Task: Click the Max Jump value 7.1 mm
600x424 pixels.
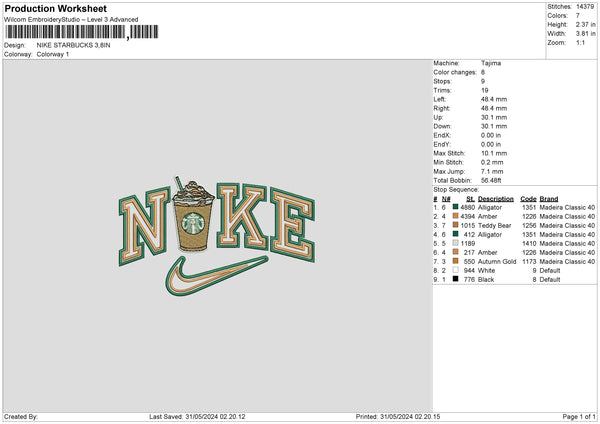Action: point(492,171)
